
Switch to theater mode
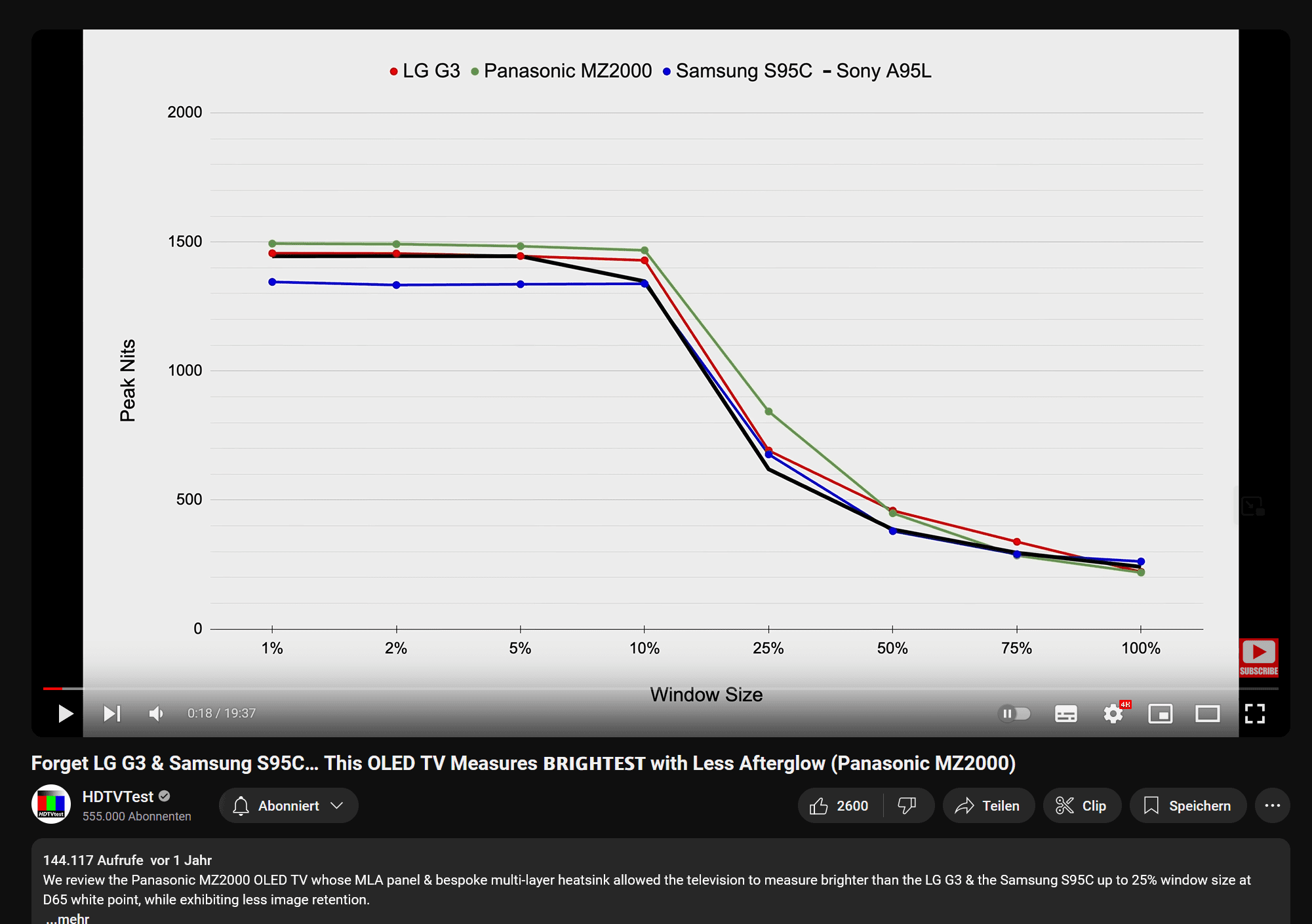coord(1207,713)
